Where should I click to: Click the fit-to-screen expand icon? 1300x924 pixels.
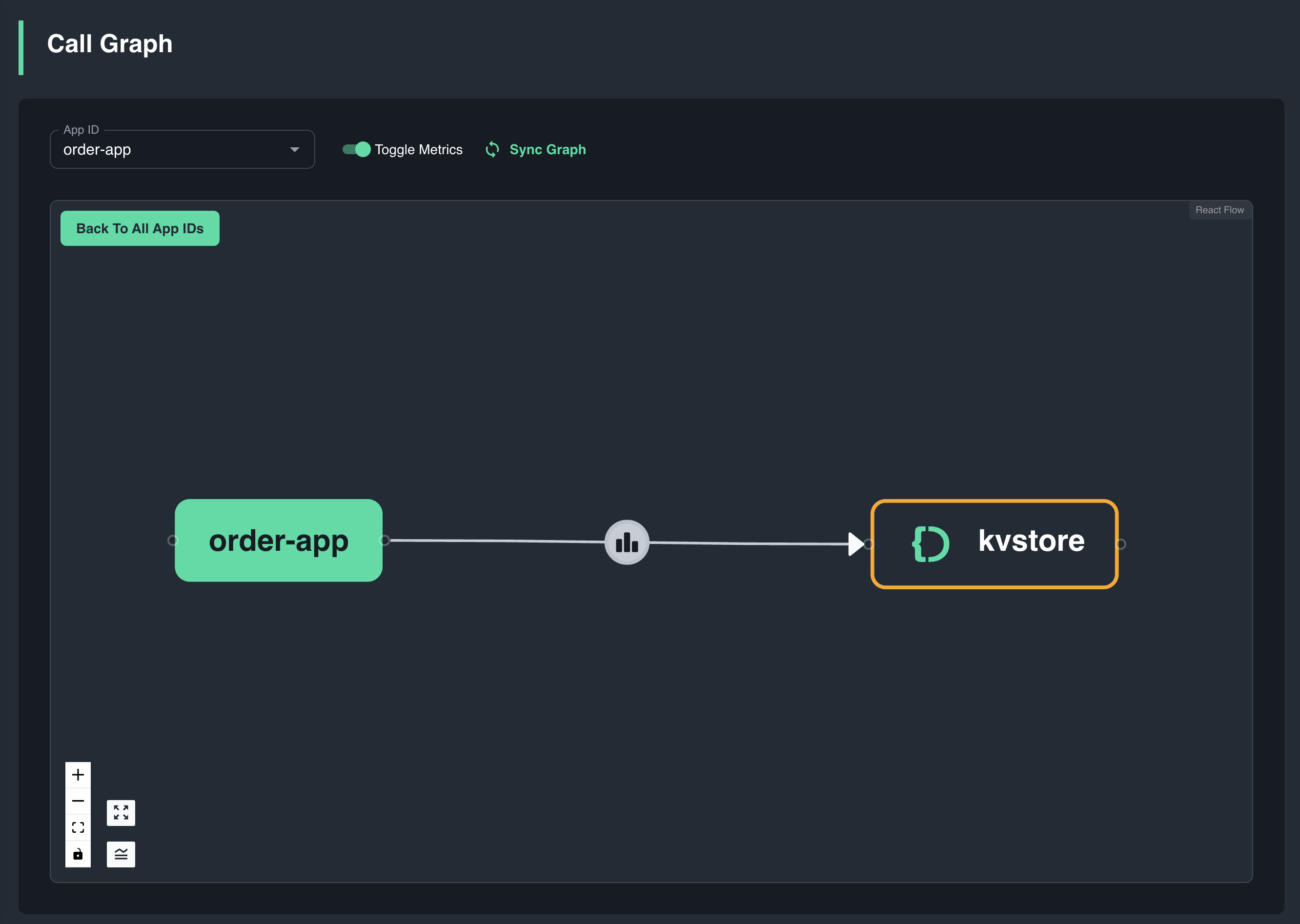(x=121, y=812)
